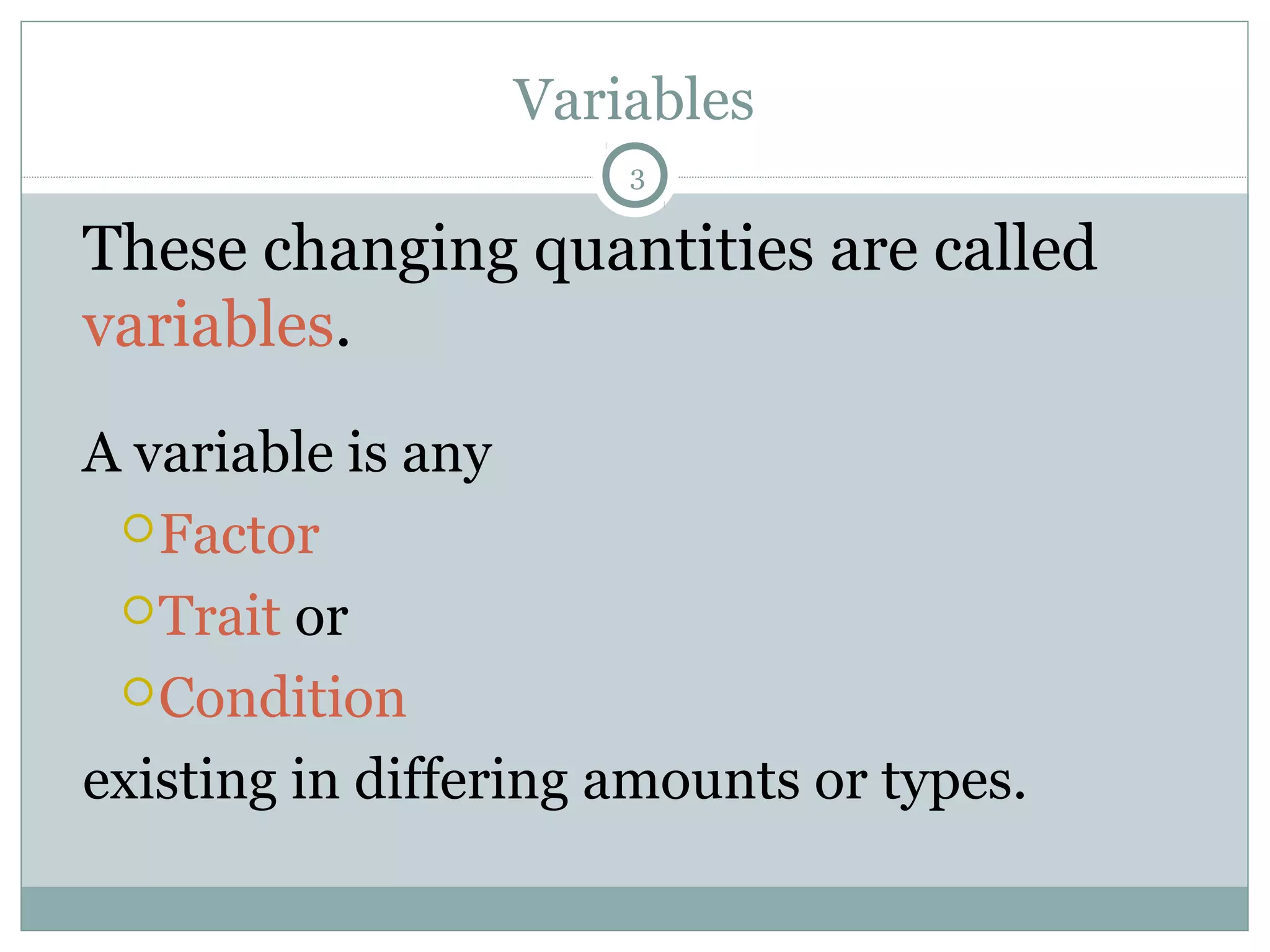This screenshot has width=1270, height=952.
Task: Click the orange word "Trait"
Action: click(220, 616)
